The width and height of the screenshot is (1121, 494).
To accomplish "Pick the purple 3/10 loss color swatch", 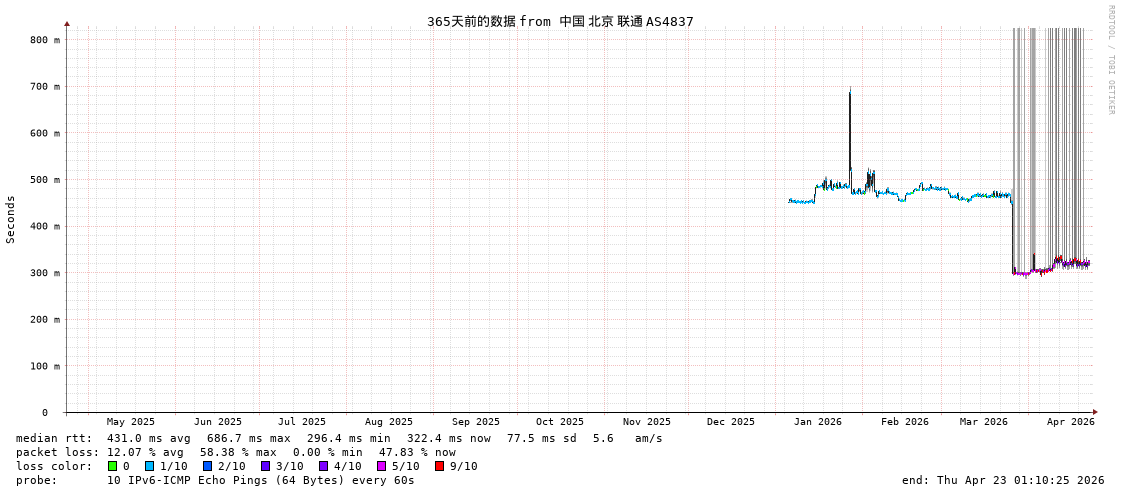I will tap(265, 466).
